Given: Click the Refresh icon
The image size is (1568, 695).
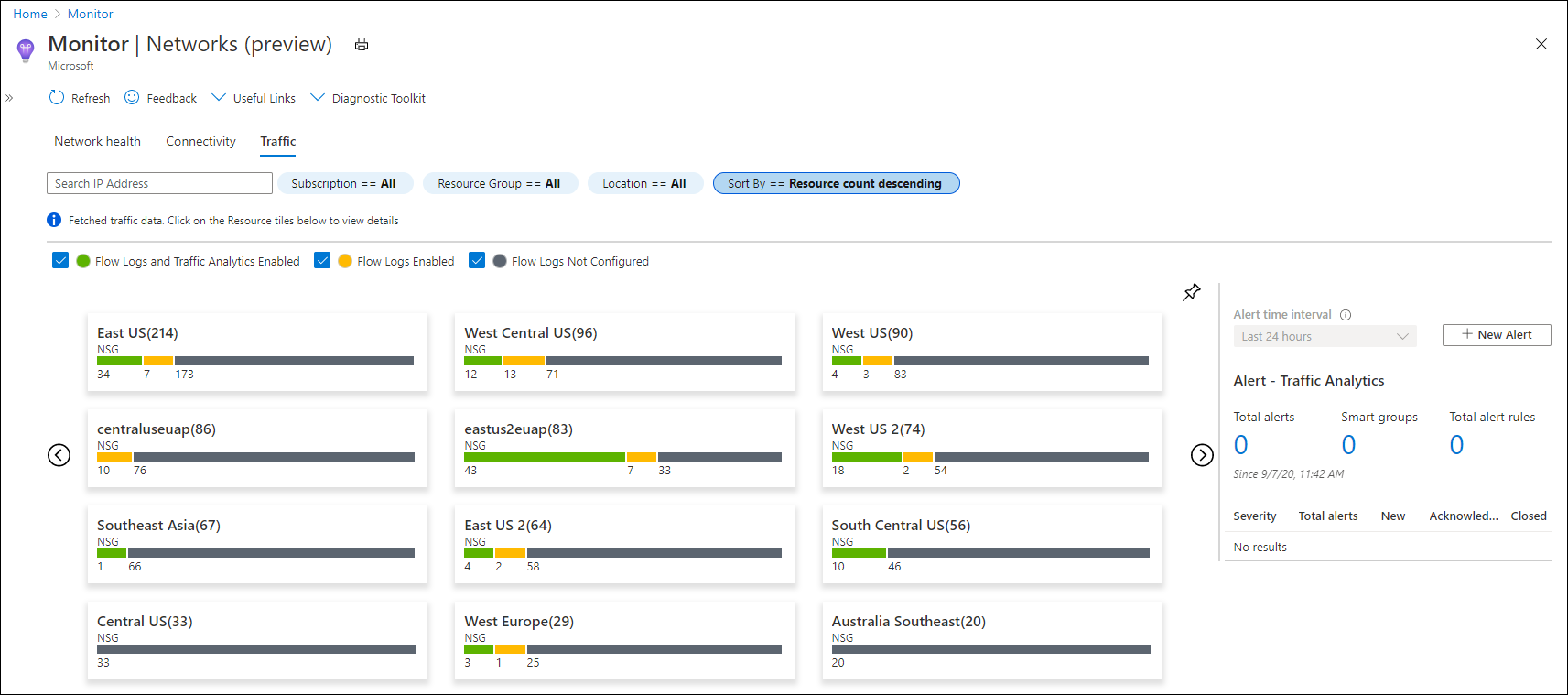Looking at the screenshot, I should 57,97.
